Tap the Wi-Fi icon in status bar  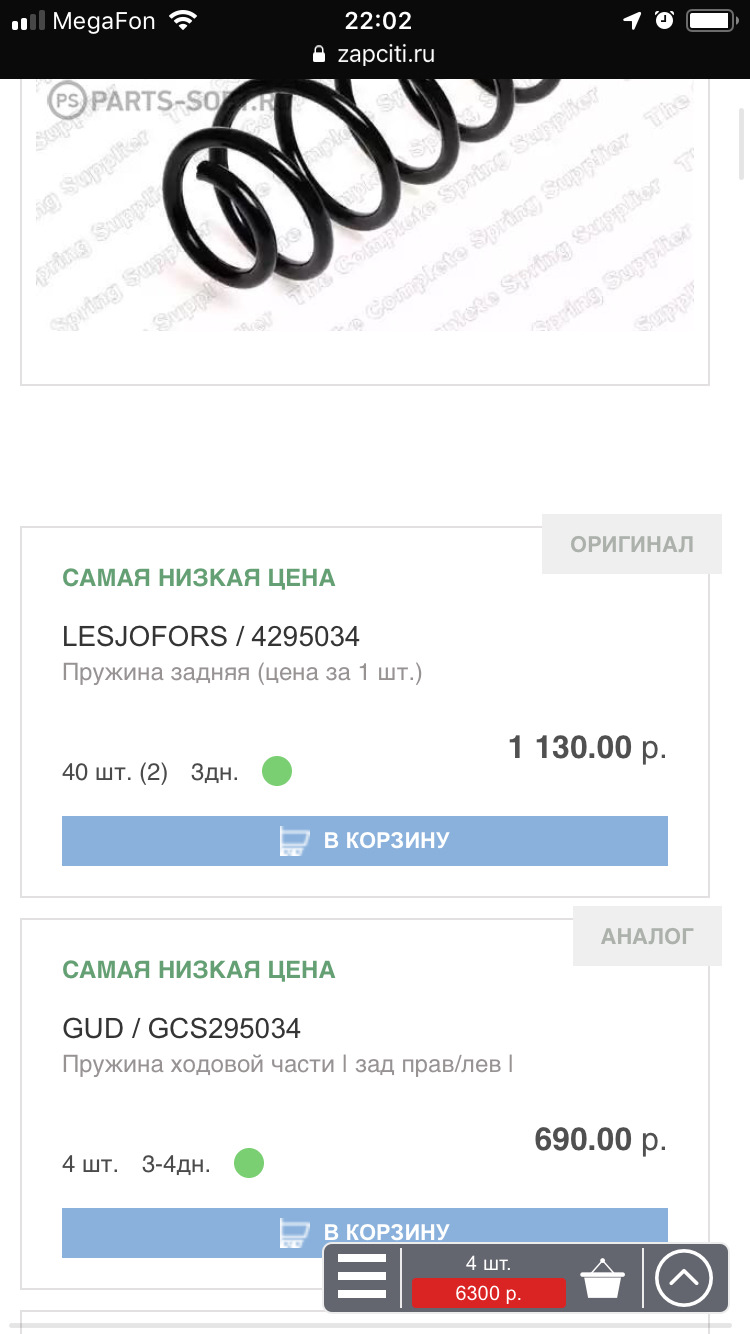pos(183,20)
